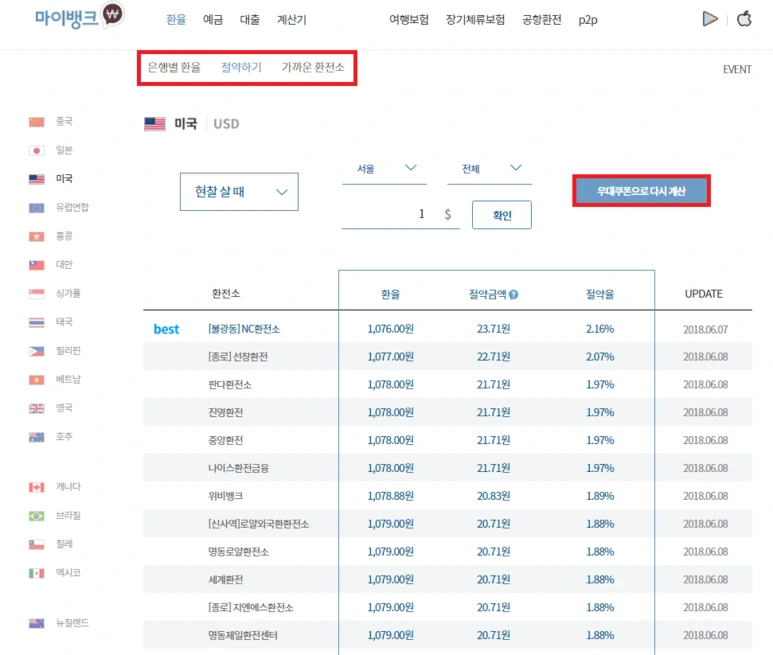
Task: Expand the 전체 district dropdown
Action: tap(490, 171)
